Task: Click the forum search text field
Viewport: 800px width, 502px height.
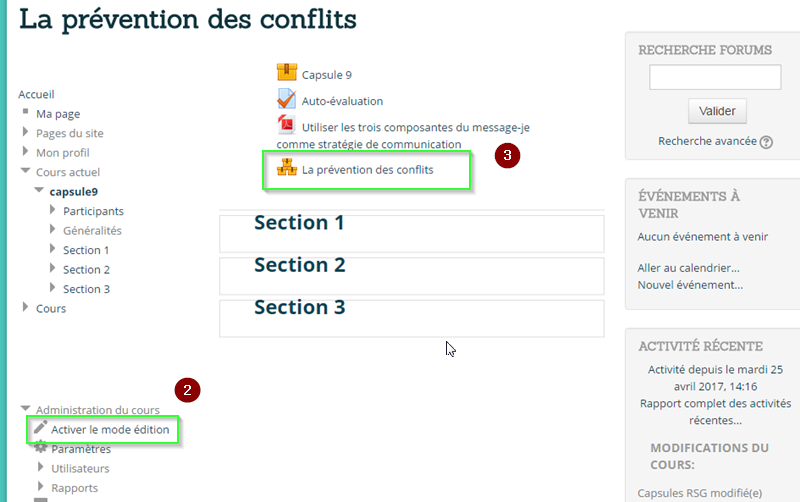Action: pos(715,78)
